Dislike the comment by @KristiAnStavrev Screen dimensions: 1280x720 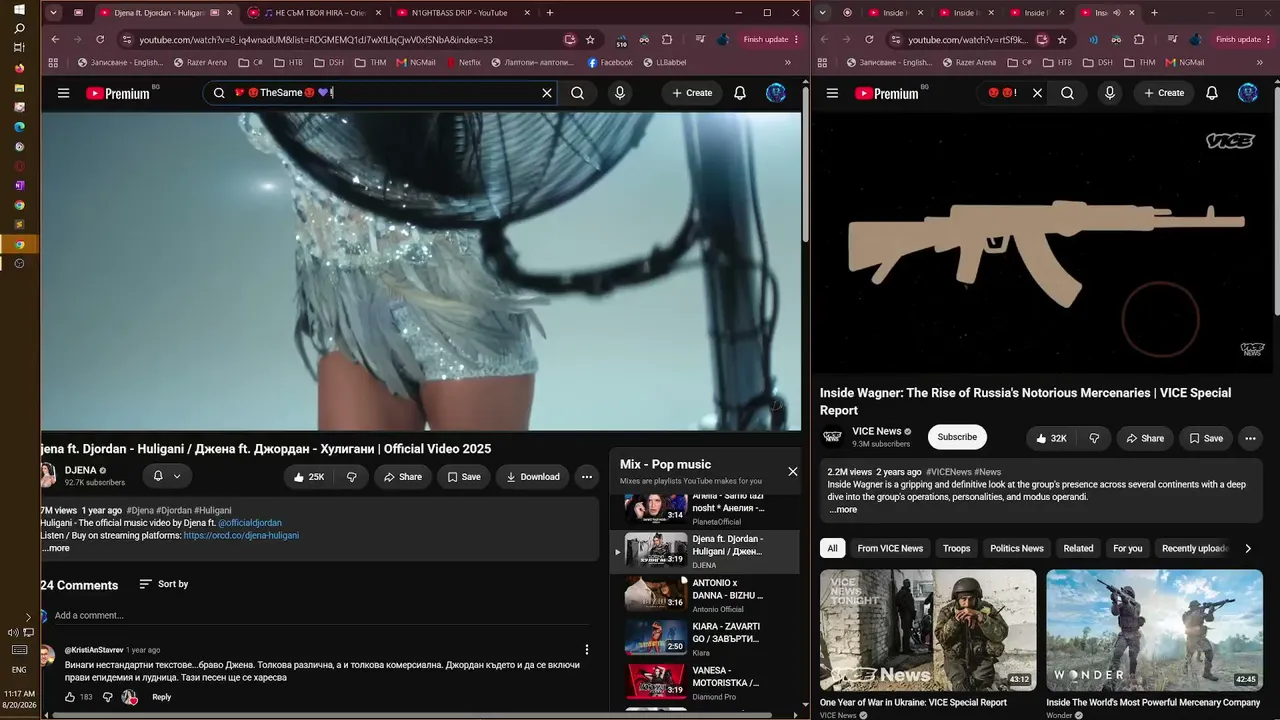click(x=107, y=697)
